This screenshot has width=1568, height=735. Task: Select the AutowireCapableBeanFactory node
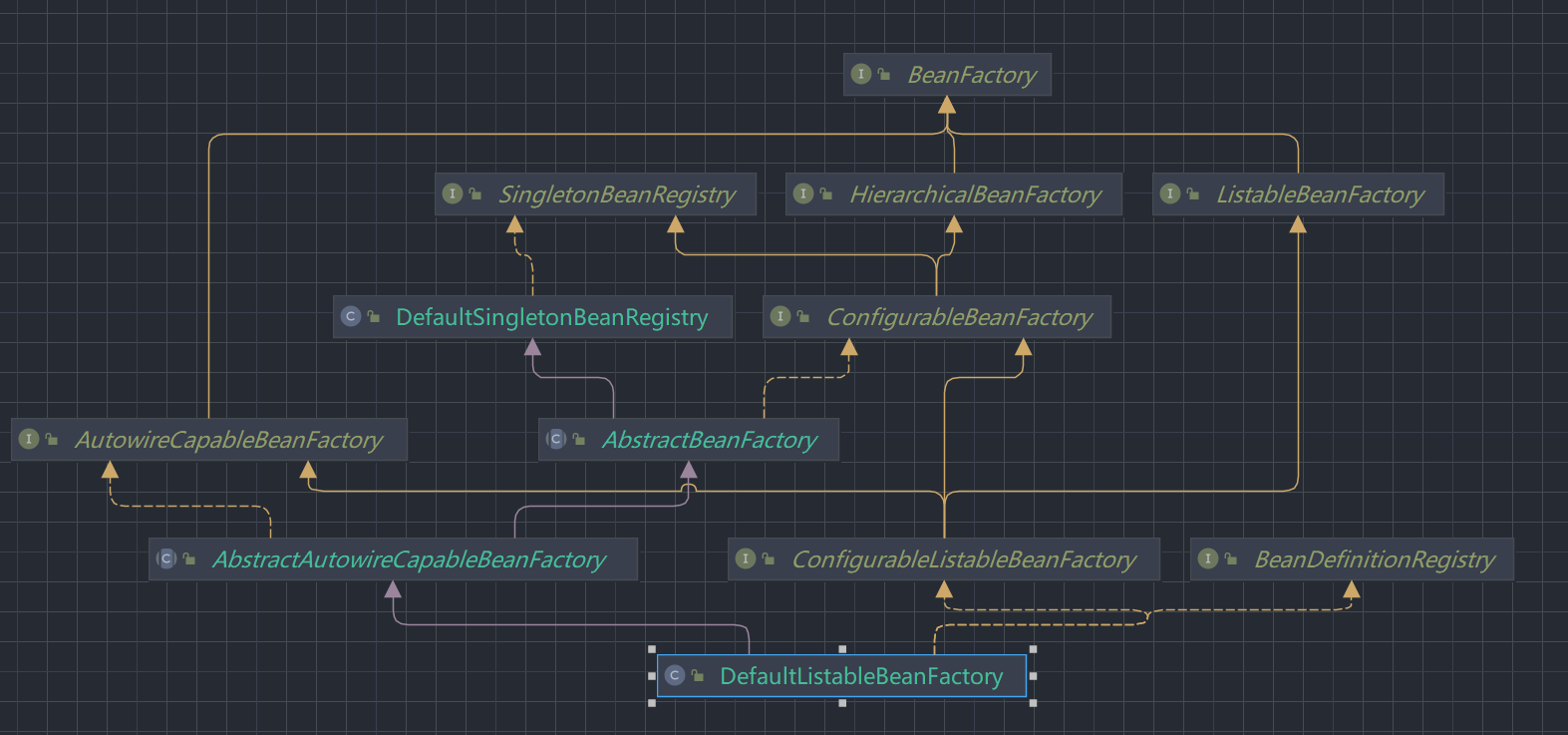click(209, 440)
